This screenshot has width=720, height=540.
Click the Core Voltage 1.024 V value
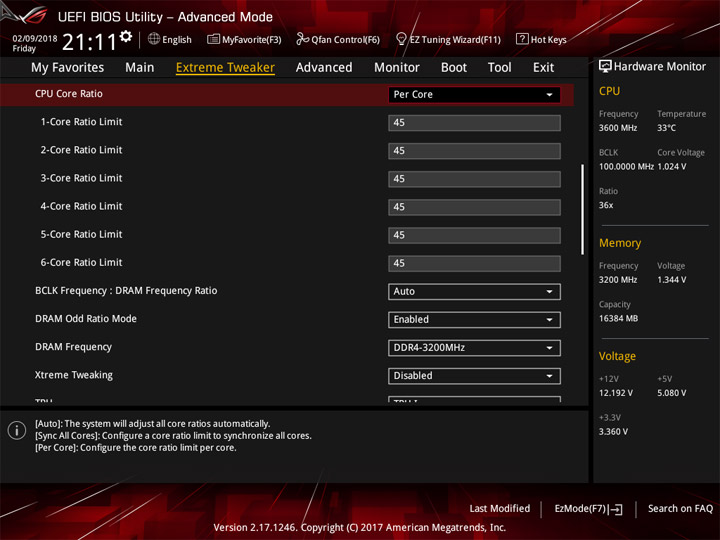(672, 167)
